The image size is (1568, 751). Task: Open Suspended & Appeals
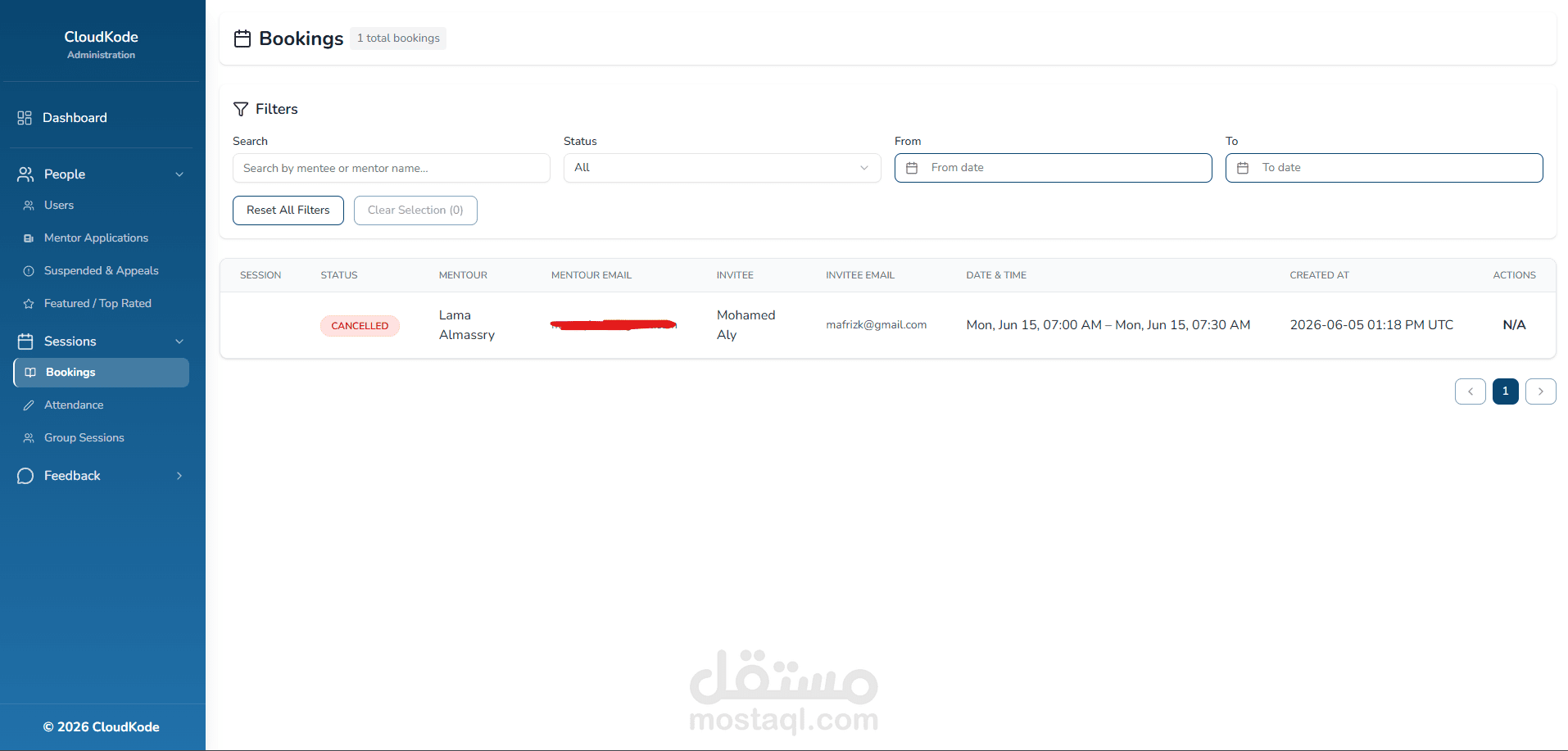(x=102, y=271)
